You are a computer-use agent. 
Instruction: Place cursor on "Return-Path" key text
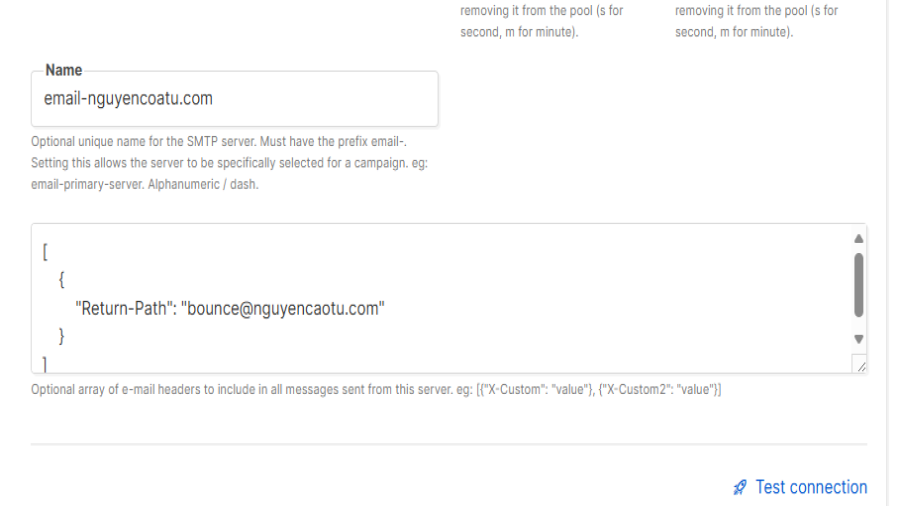[126, 309]
